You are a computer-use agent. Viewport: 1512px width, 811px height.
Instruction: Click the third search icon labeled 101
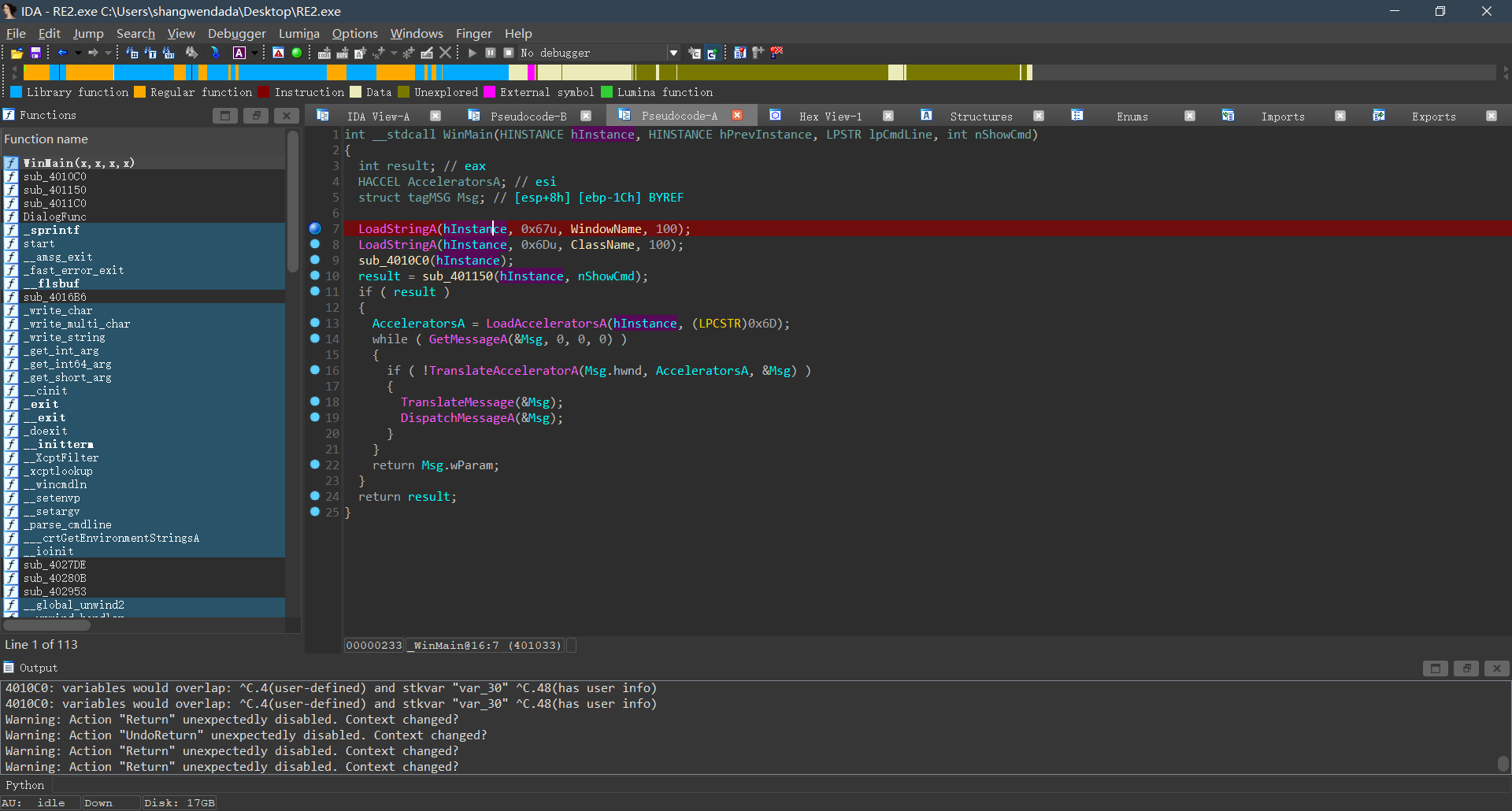[169, 53]
